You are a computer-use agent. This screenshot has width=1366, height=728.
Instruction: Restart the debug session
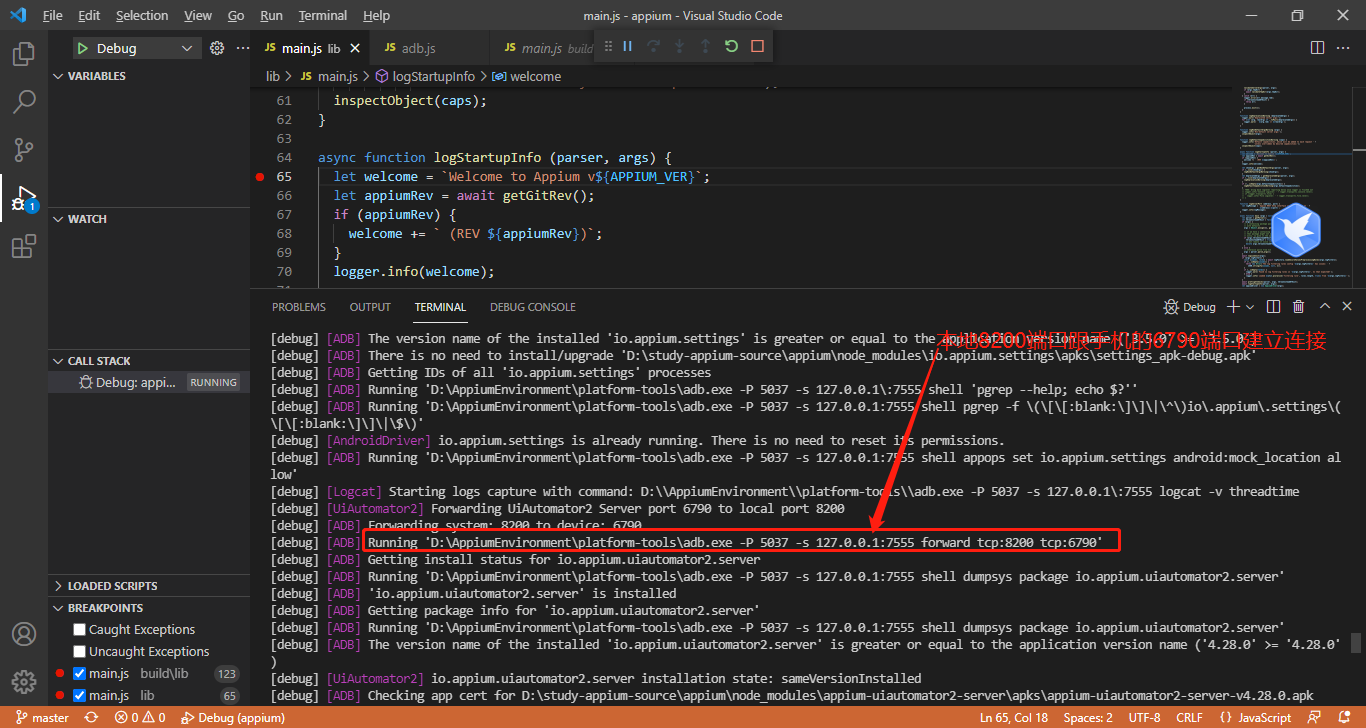click(731, 47)
